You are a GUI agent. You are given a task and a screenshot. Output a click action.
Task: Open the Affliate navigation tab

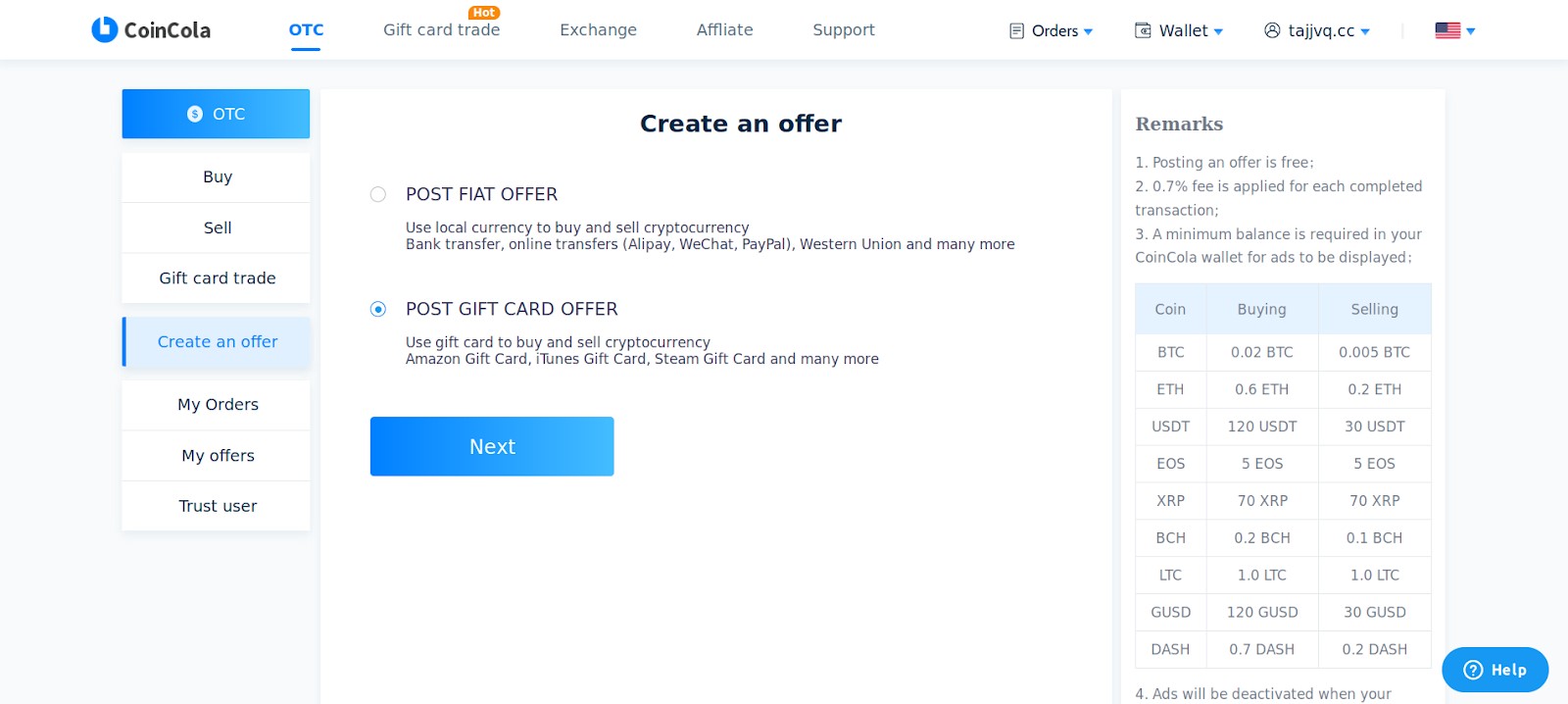coord(724,30)
